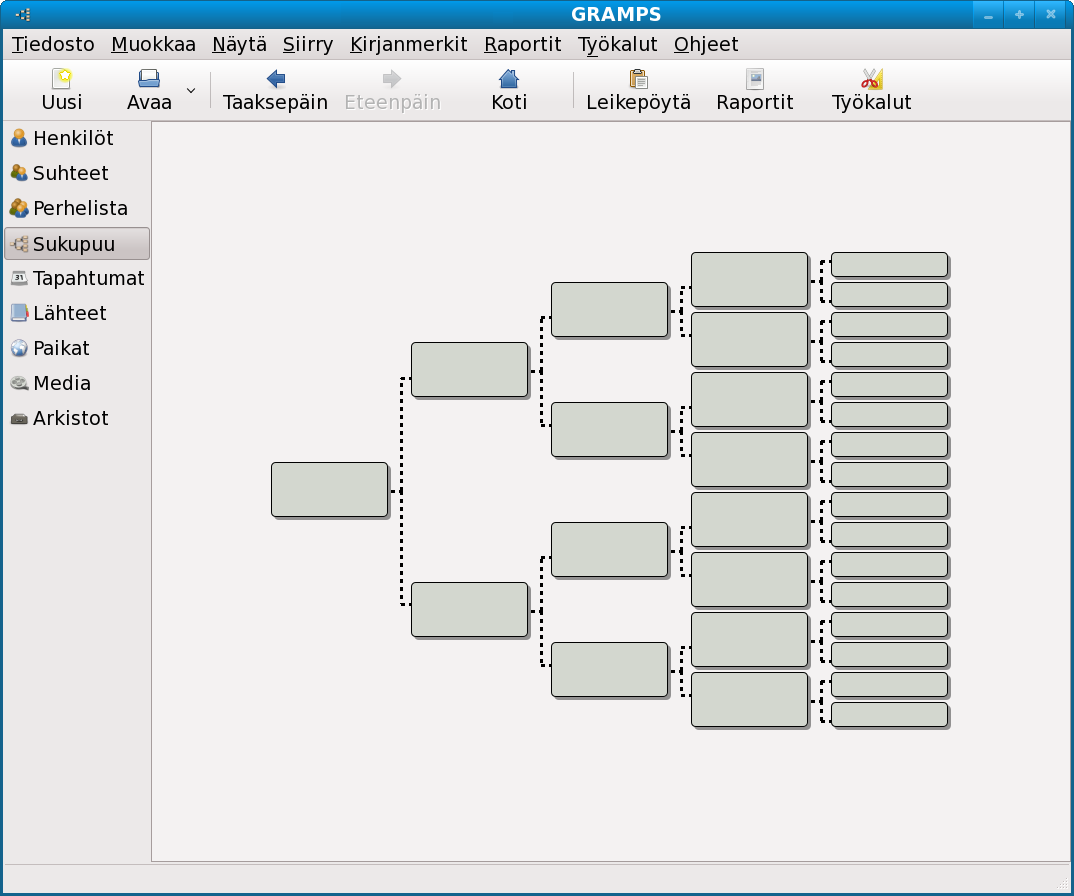Open the Tiedosto menu
Screen dimensions: 1074x896
coord(53,44)
